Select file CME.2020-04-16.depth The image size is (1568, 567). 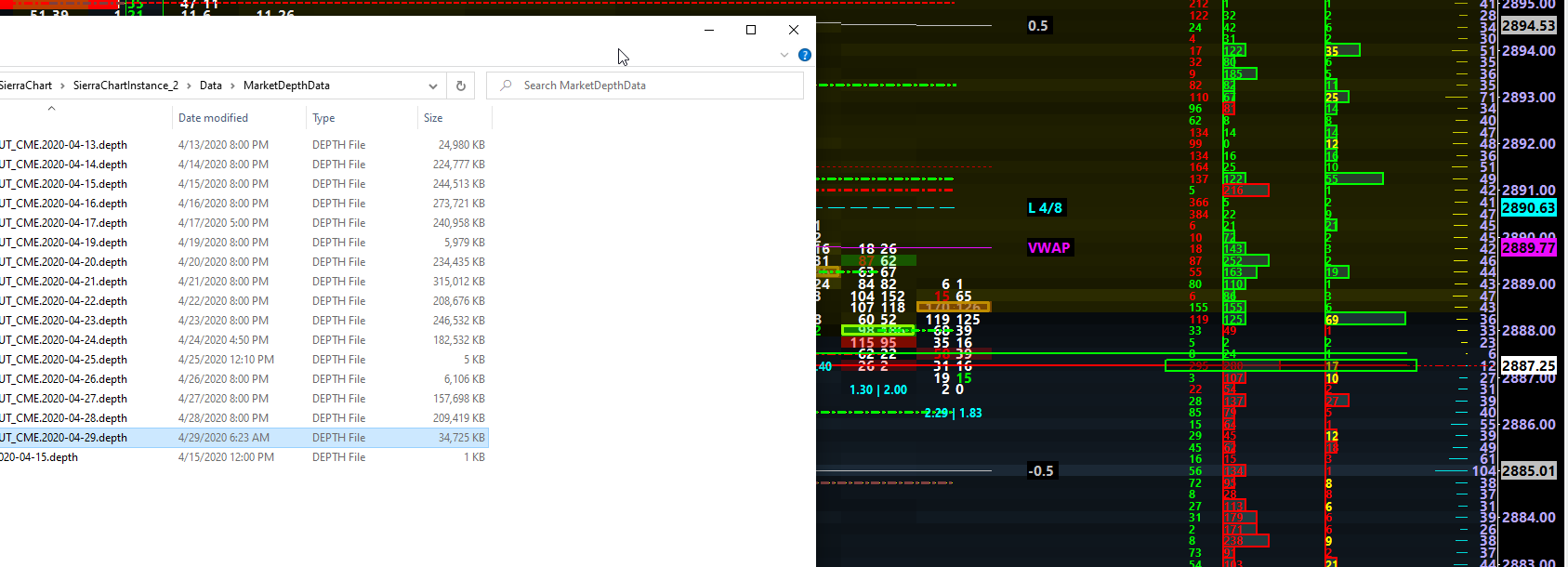click(64, 204)
